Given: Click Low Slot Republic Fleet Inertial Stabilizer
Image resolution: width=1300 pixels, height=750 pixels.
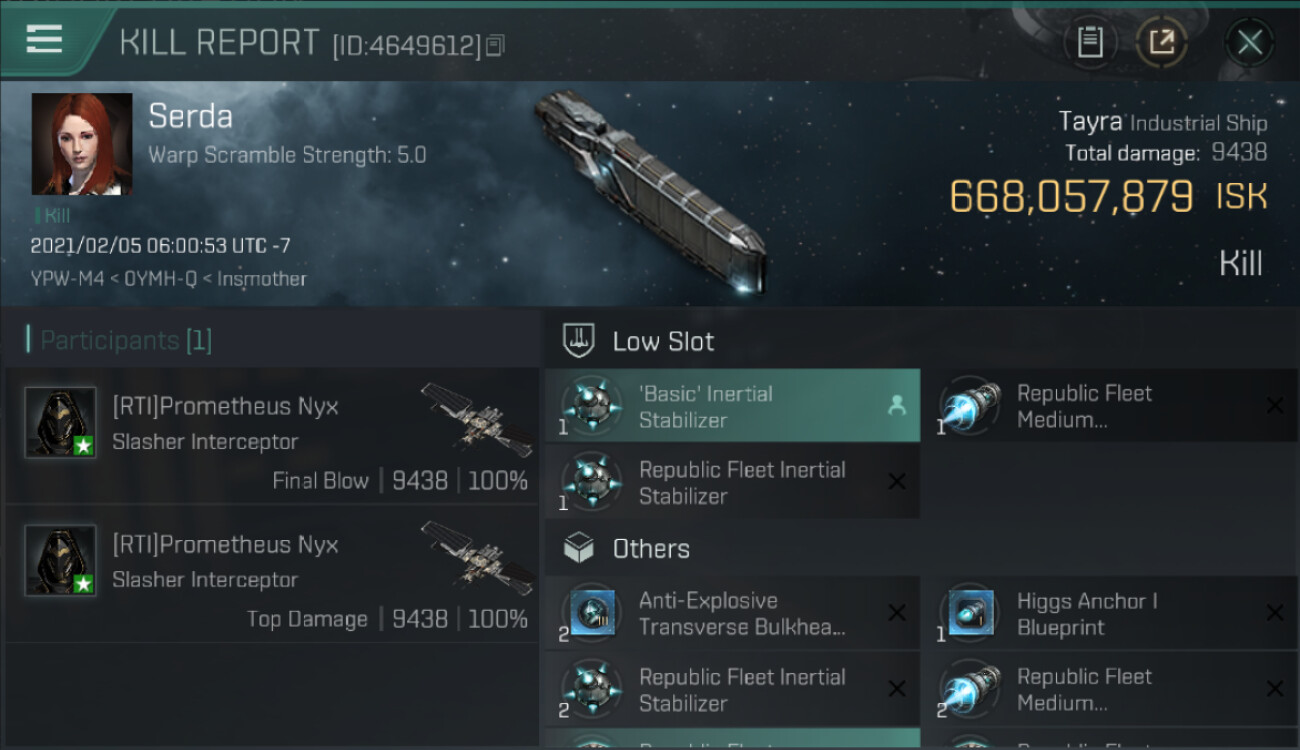Looking at the screenshot, I should coord(732,482).
